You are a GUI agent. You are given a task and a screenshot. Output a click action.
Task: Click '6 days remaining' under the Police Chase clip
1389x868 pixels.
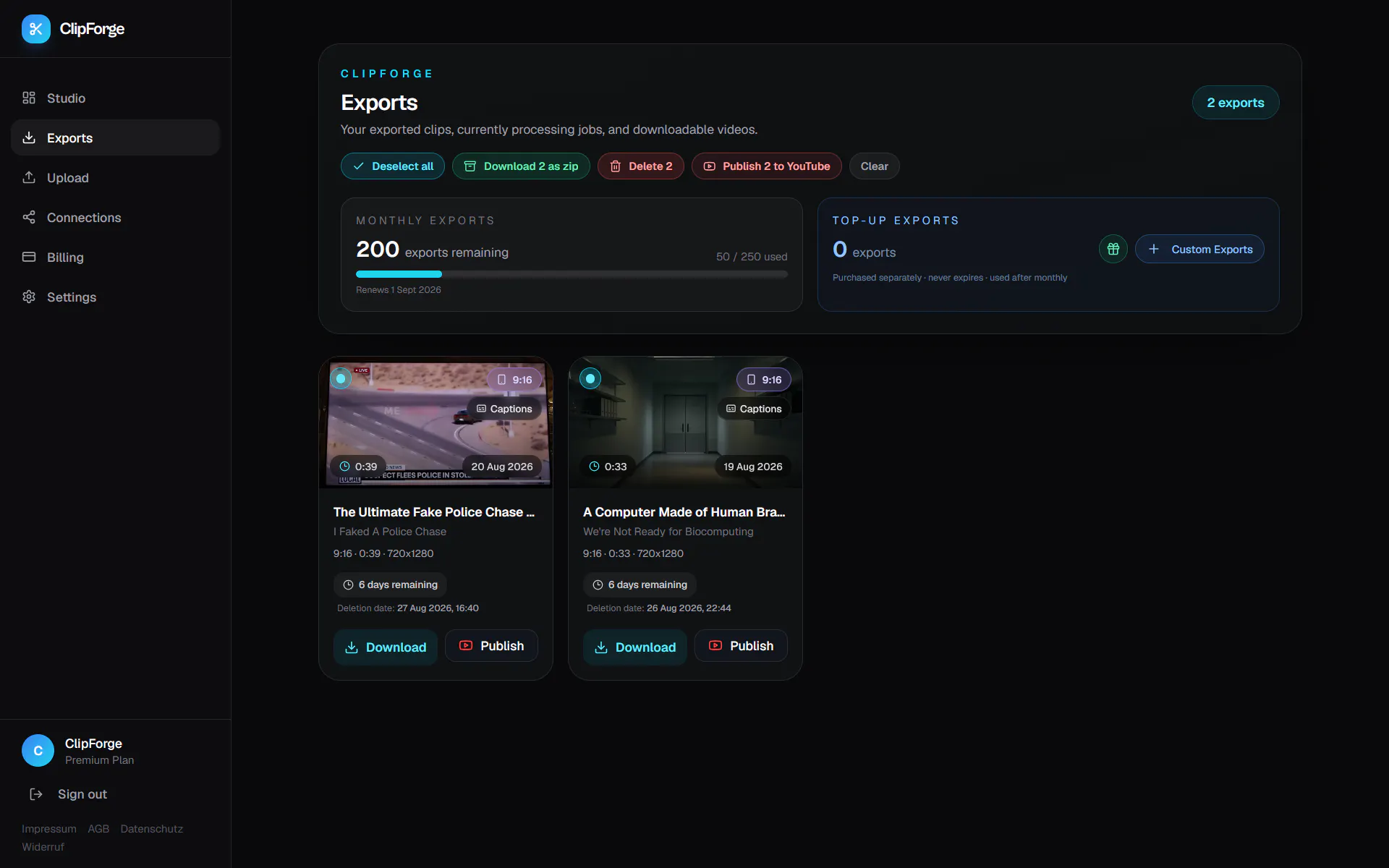click(390, 584)
